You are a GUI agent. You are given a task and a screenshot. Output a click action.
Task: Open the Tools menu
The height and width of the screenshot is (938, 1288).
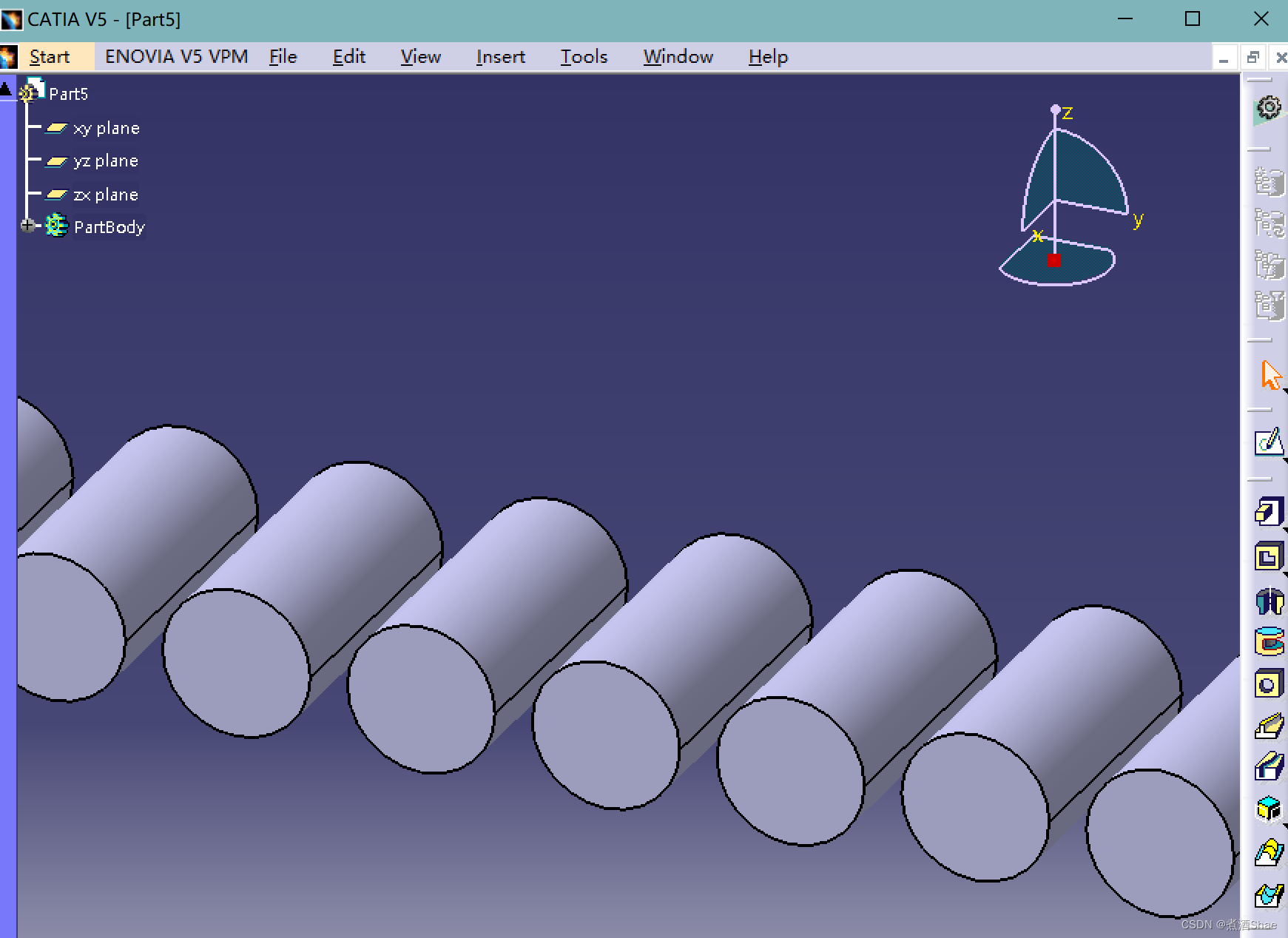coord(584,57)
